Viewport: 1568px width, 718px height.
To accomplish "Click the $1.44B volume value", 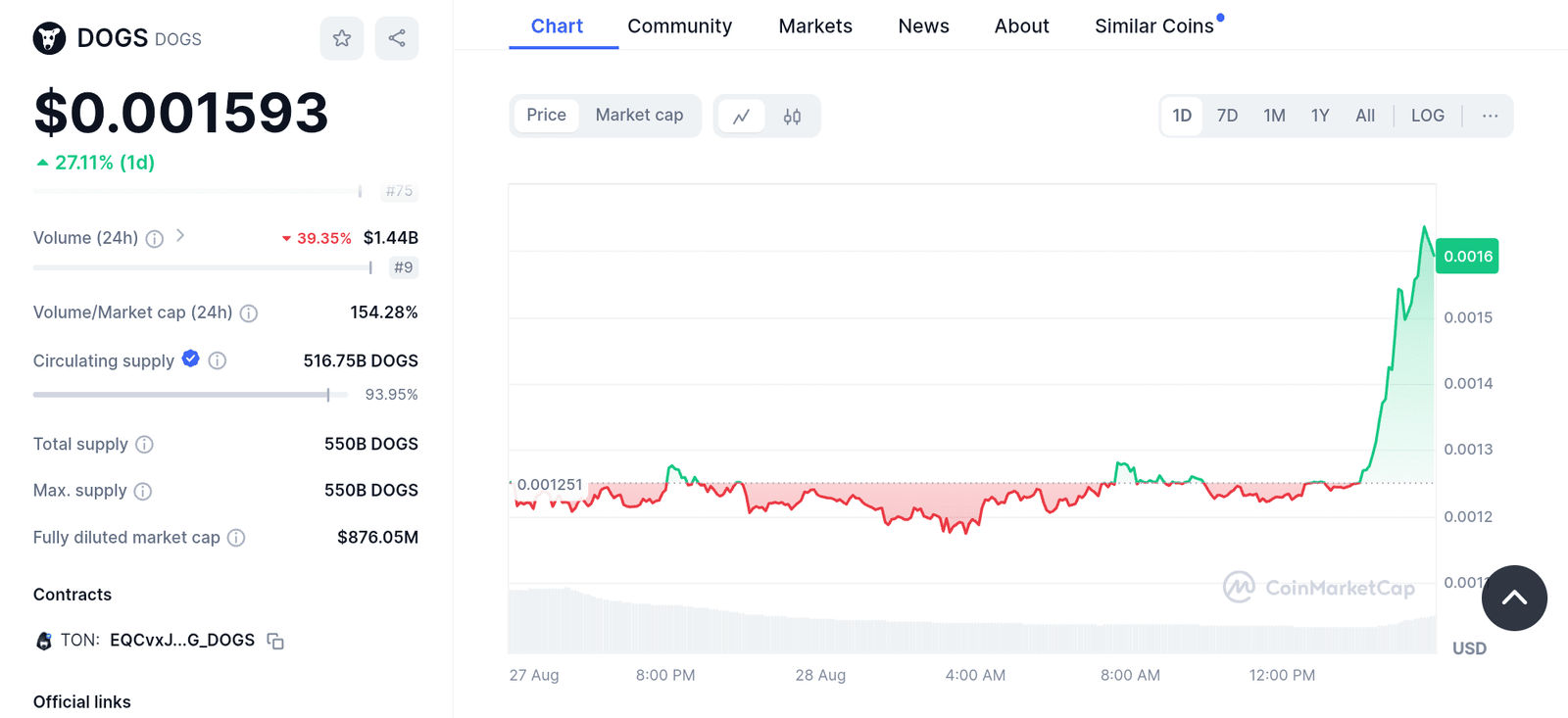I will (x=391, y=238).
